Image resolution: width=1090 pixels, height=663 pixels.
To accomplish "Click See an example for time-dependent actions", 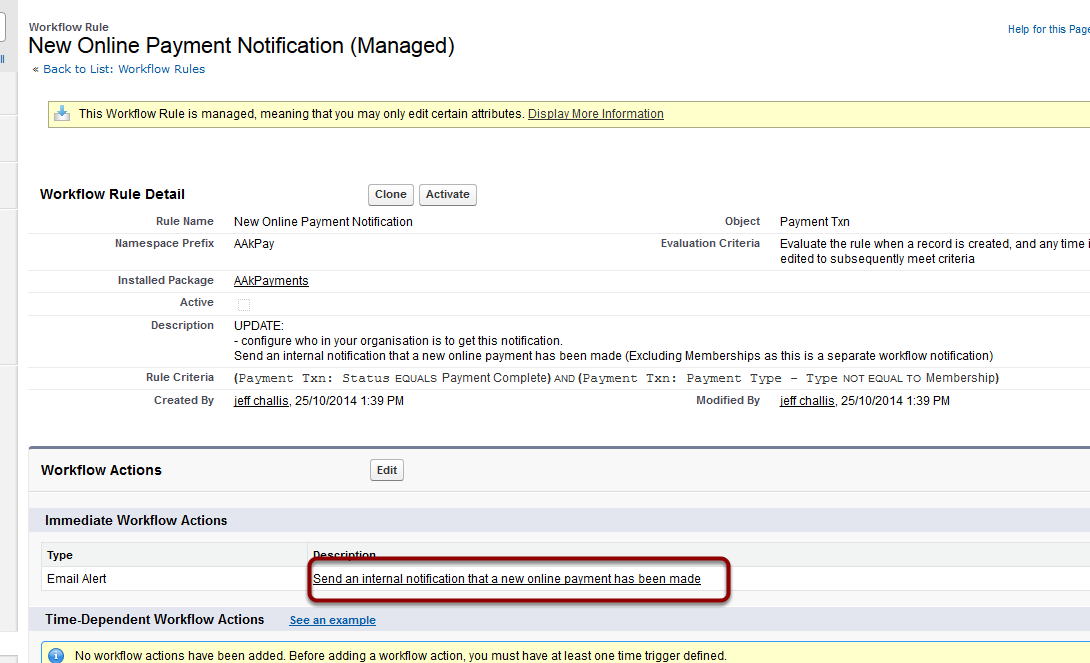I will [x=332, y=620].
